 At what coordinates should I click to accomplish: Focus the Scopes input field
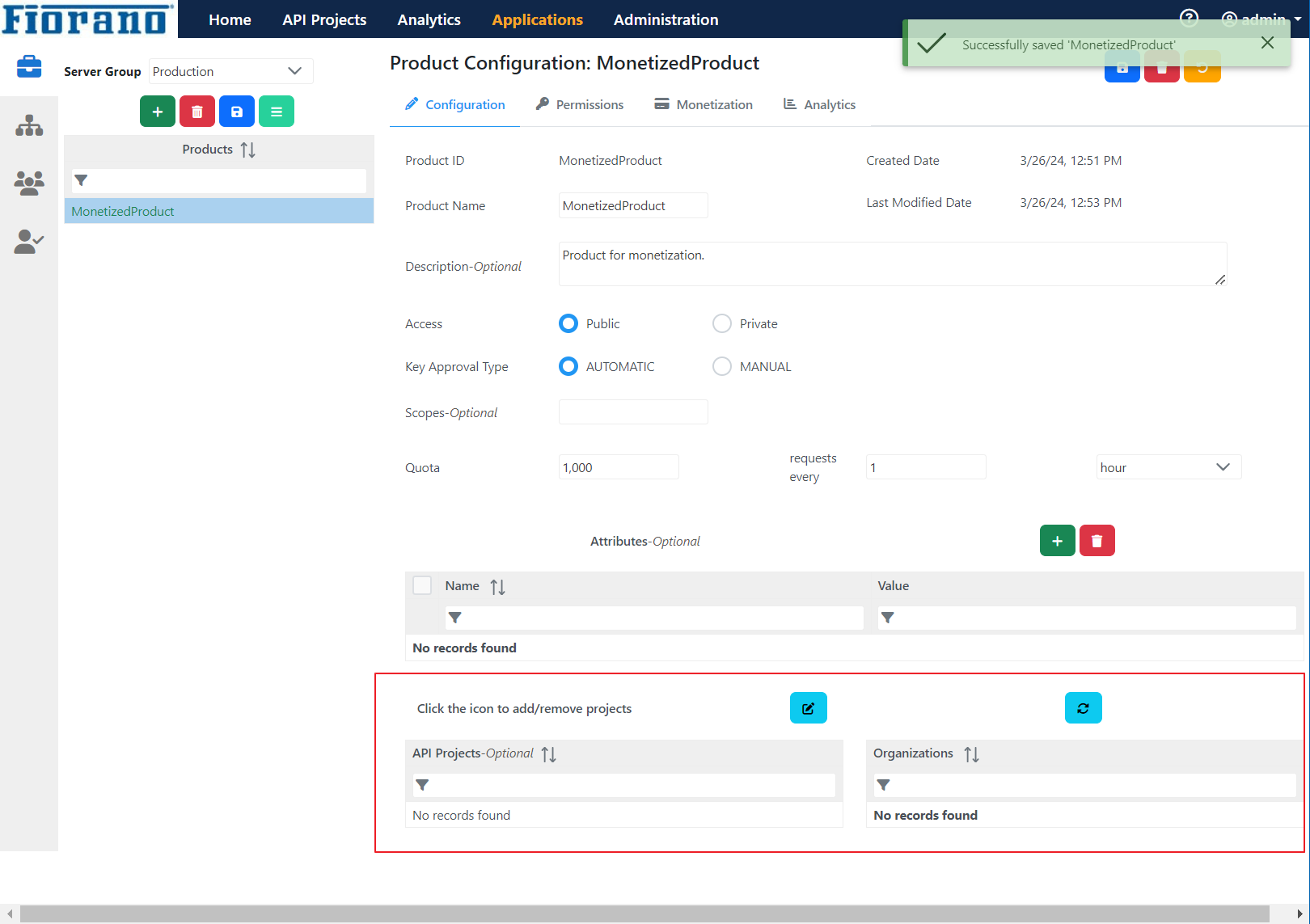coord(633,411)
